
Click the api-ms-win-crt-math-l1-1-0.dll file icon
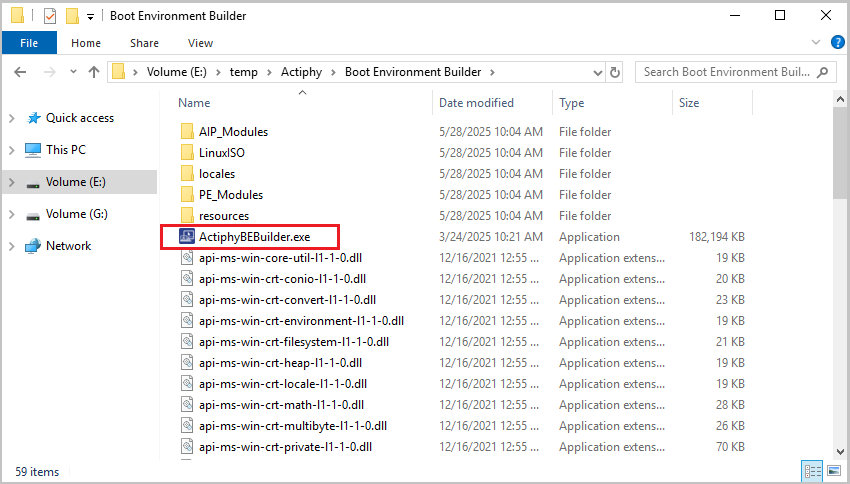point(187,405)
